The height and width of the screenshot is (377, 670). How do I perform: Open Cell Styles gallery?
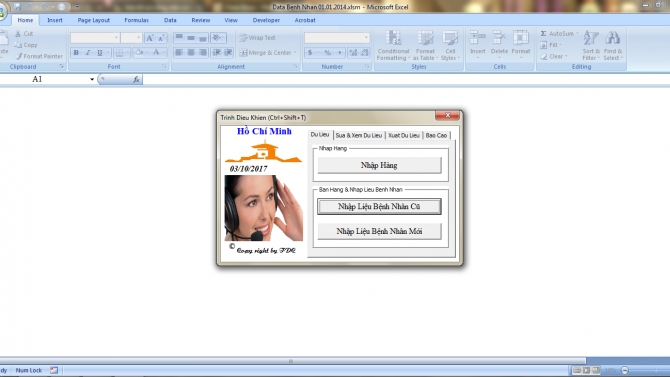coord(450,45)
